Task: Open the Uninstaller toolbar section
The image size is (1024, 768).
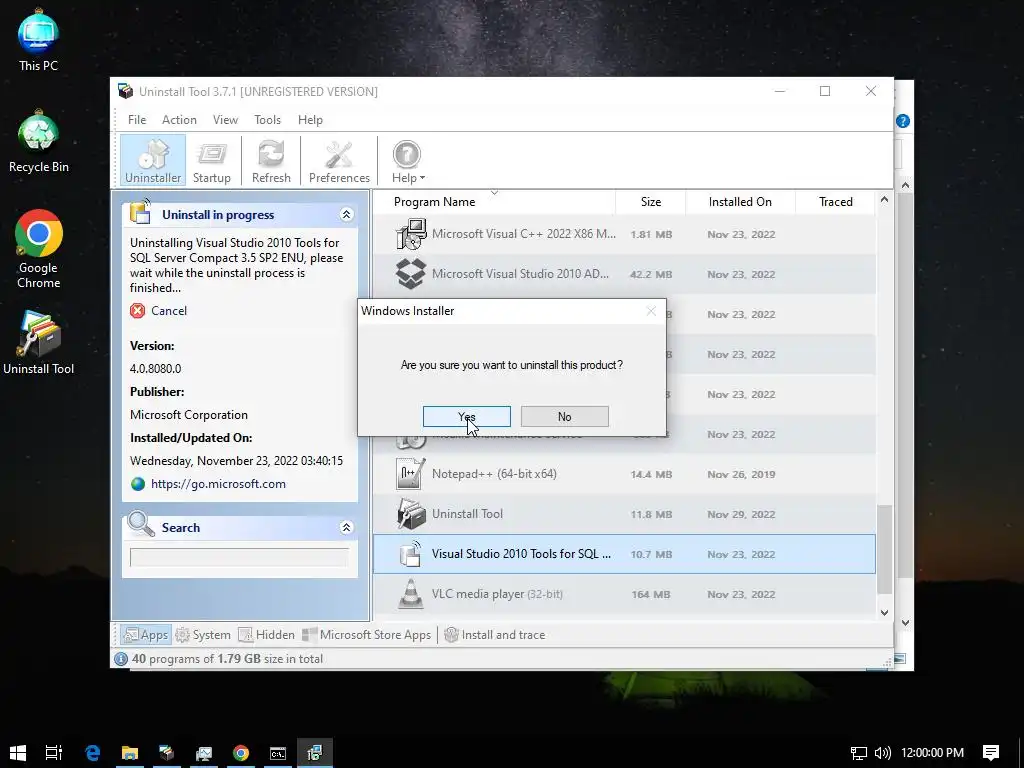Action: [153, 161]
